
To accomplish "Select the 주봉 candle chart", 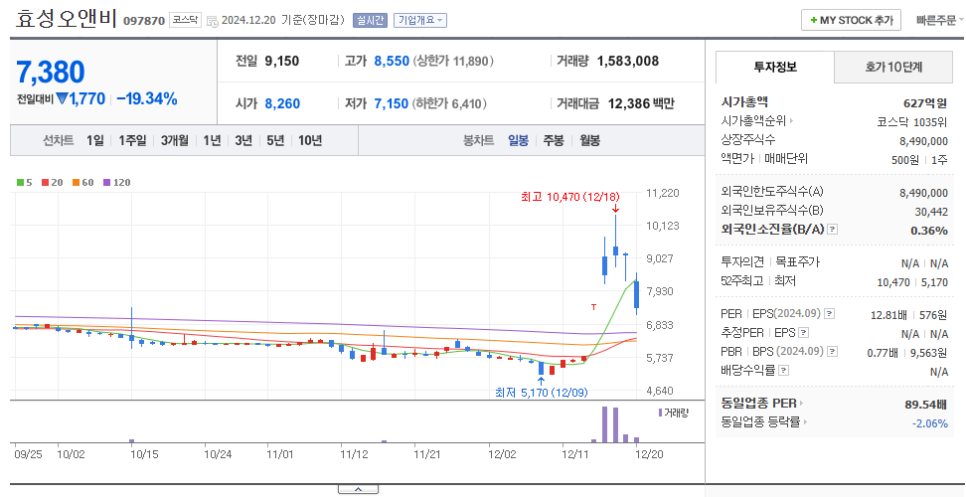I will pos(553,140).
